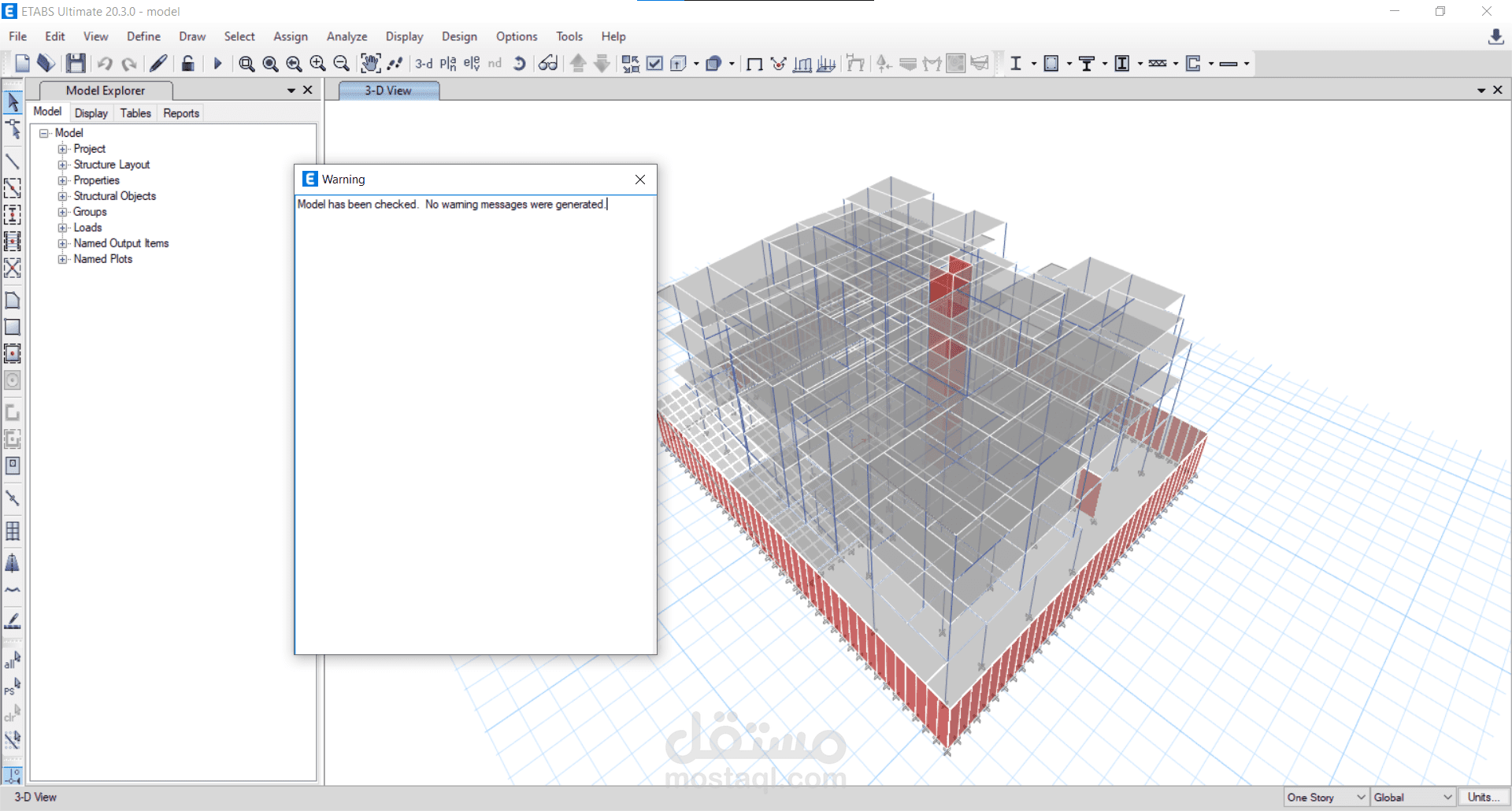This screenshot has width=1512, height=811.
Task: Click the Rubber Band Zoom icon
Action: pyautogui.click(x=246, y=64)
